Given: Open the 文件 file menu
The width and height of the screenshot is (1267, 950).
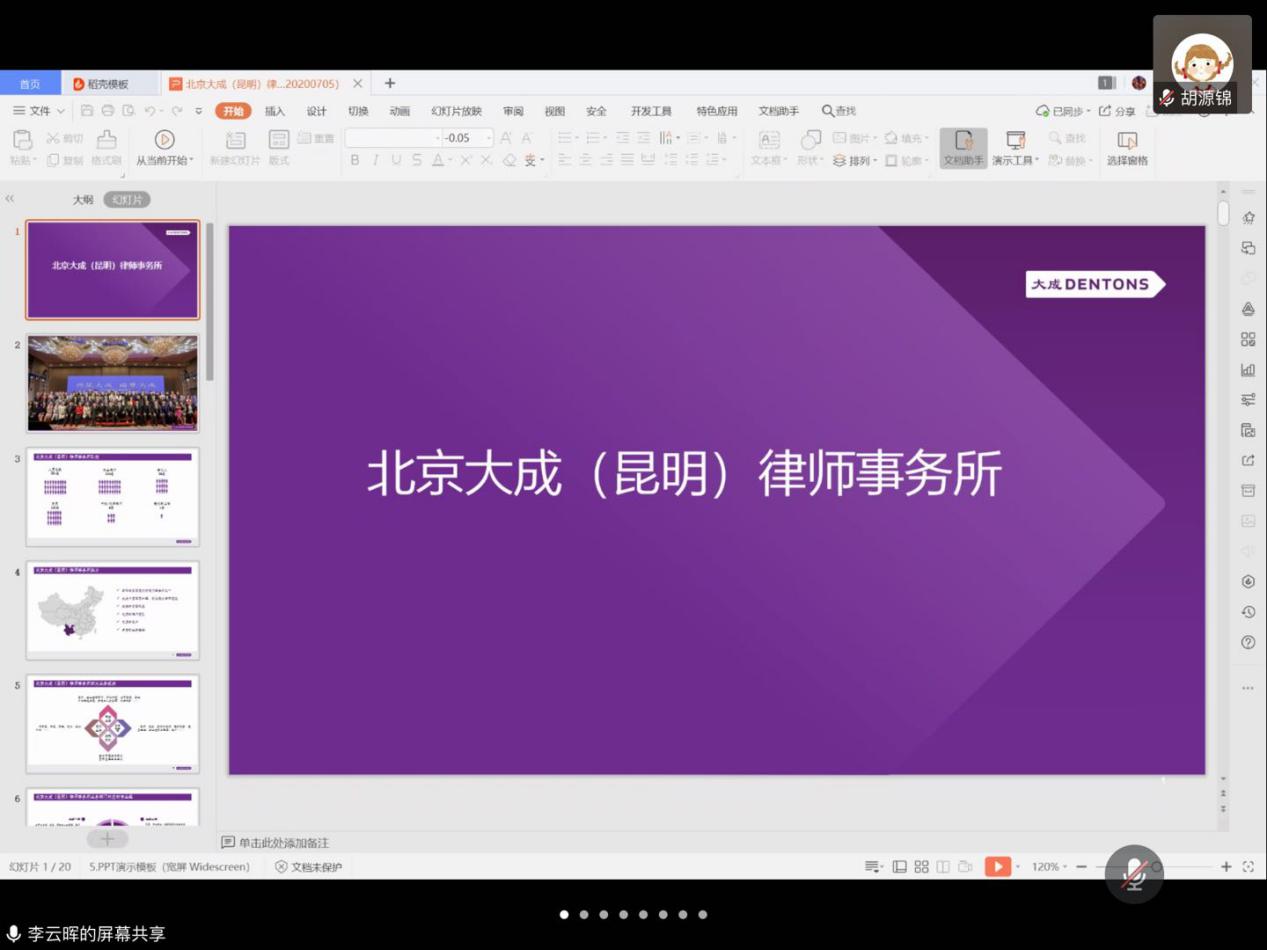Looking at the screenshot, I should pos(39,111).
